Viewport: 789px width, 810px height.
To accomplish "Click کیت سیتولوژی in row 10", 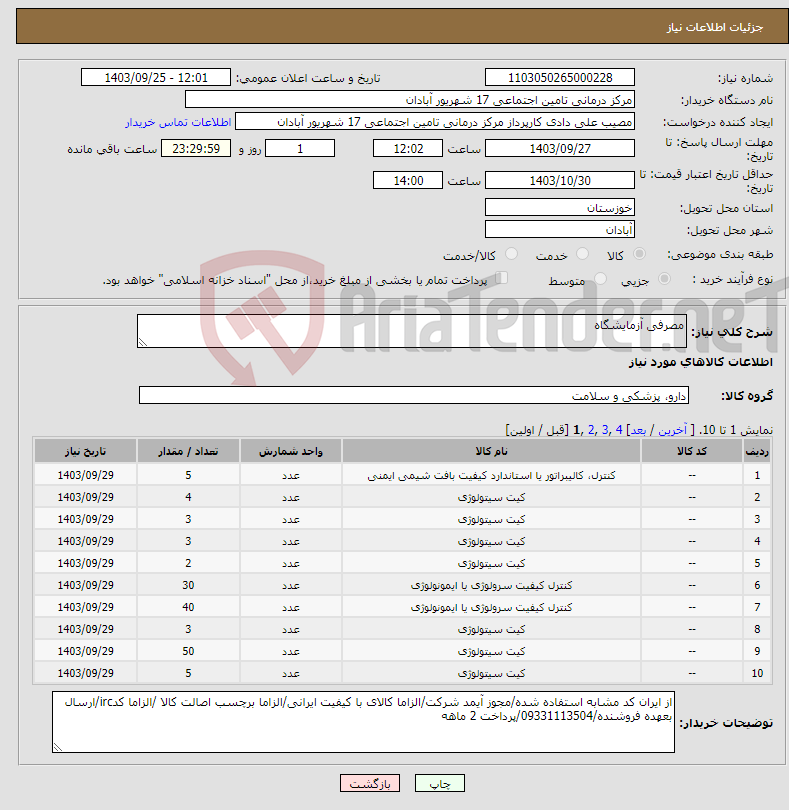I will click(491, 673).
